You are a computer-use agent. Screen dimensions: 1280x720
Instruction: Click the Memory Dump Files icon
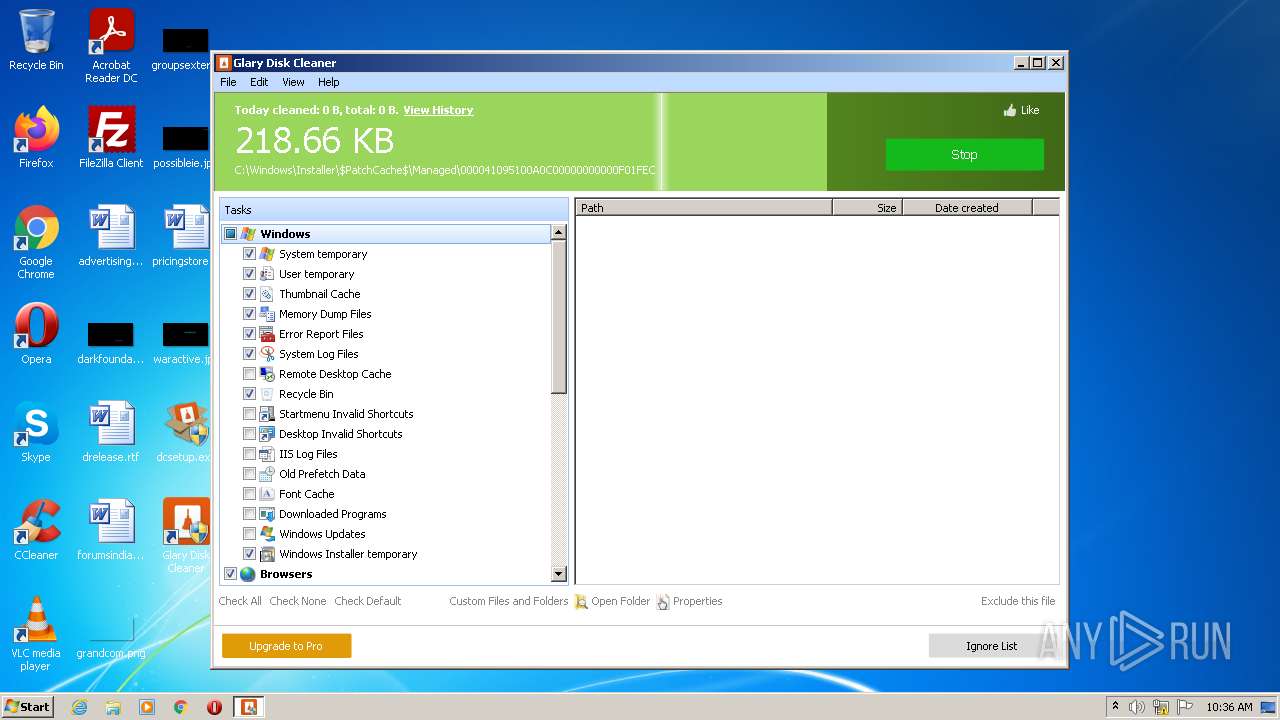267,314
